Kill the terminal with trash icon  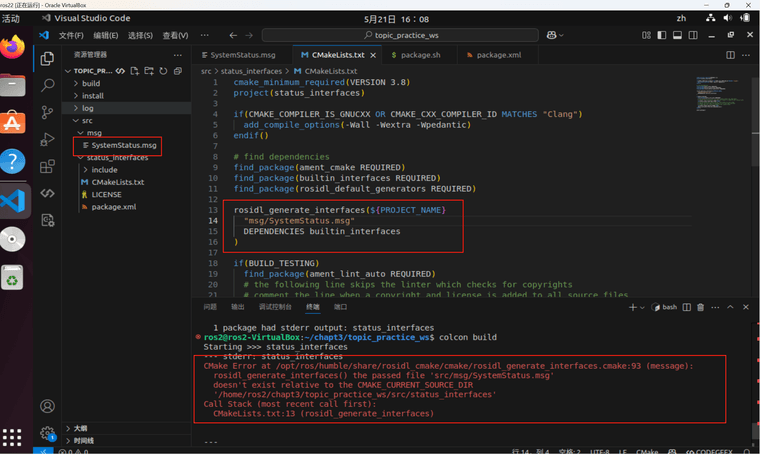tap(700, 307)
